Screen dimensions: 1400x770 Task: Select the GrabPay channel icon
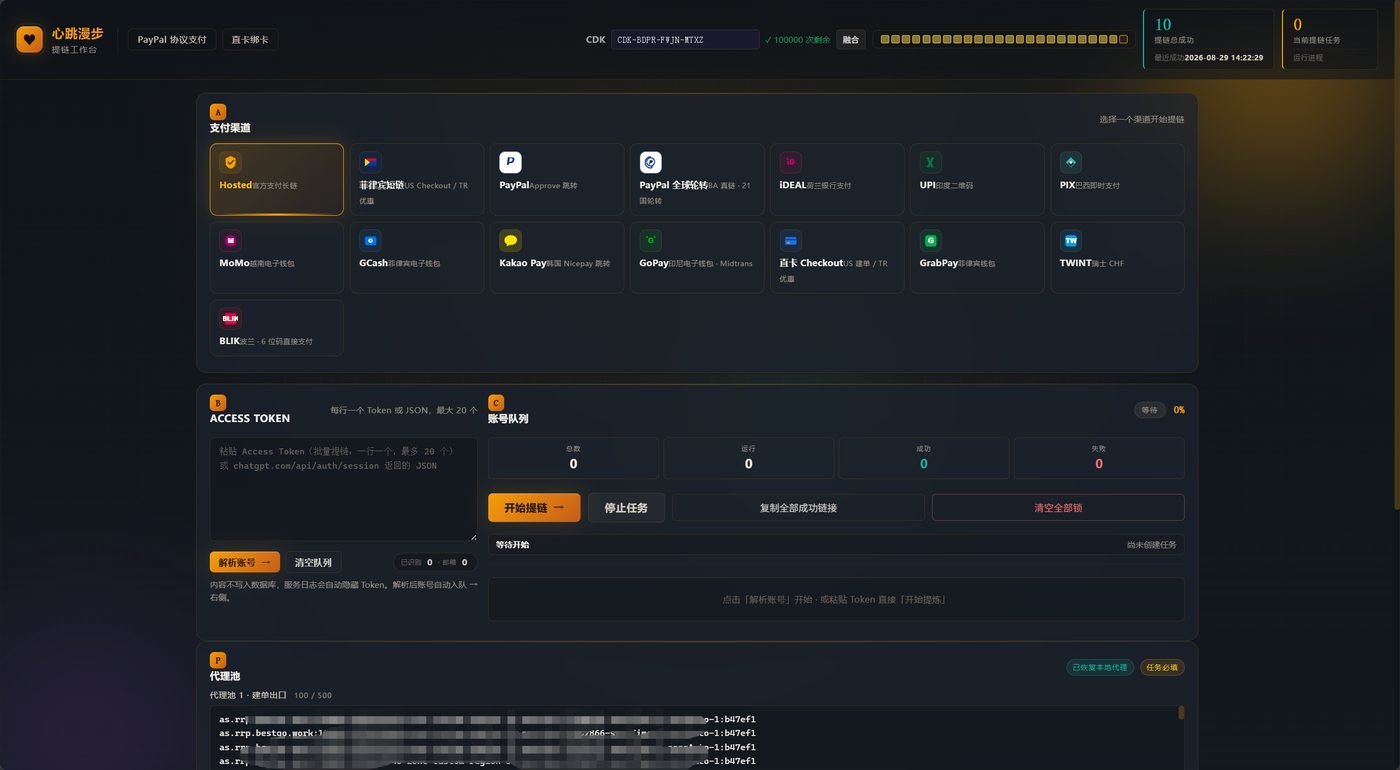point(931,240)
